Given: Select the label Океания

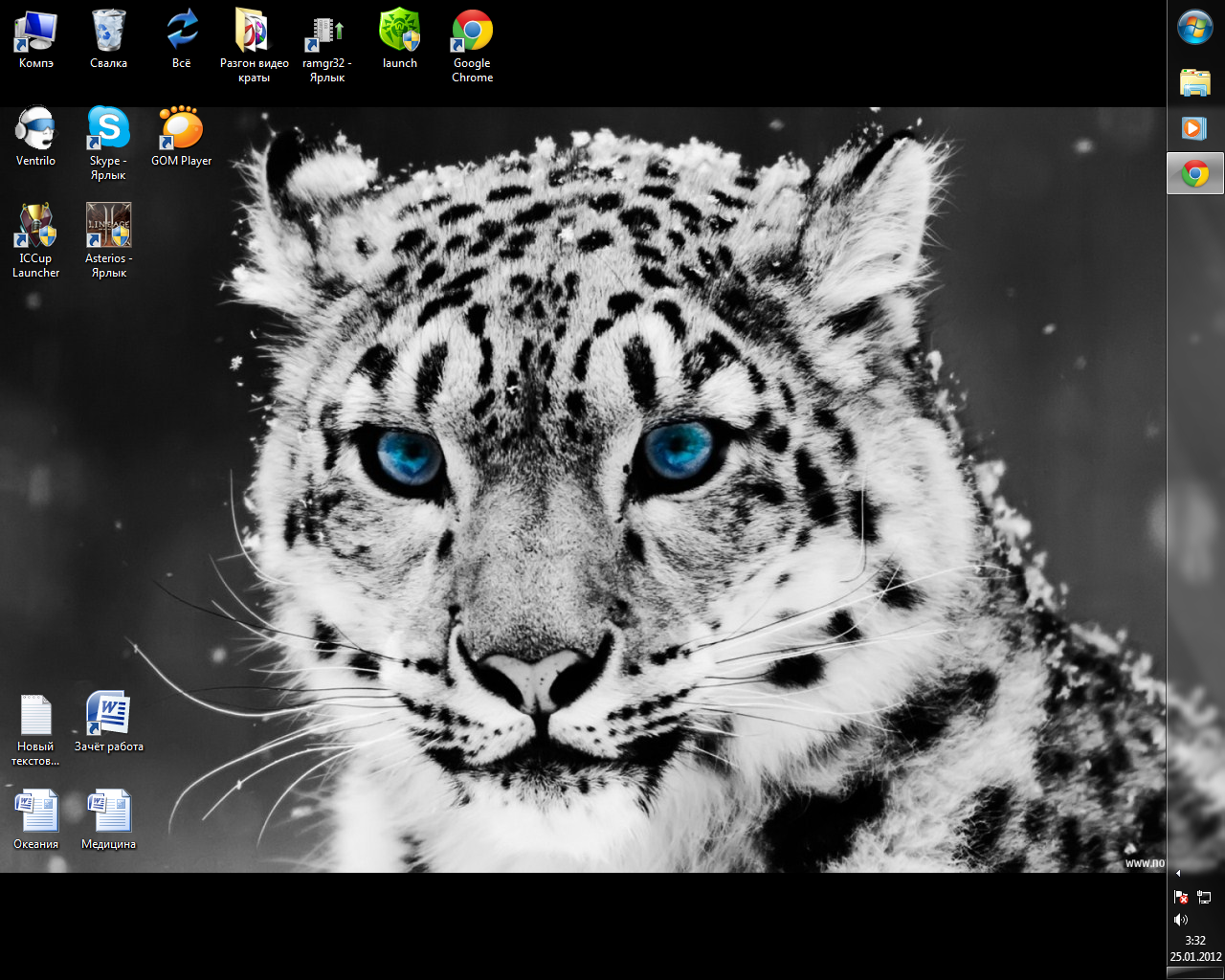Looking at the screenshot, I should coord(36,844).
